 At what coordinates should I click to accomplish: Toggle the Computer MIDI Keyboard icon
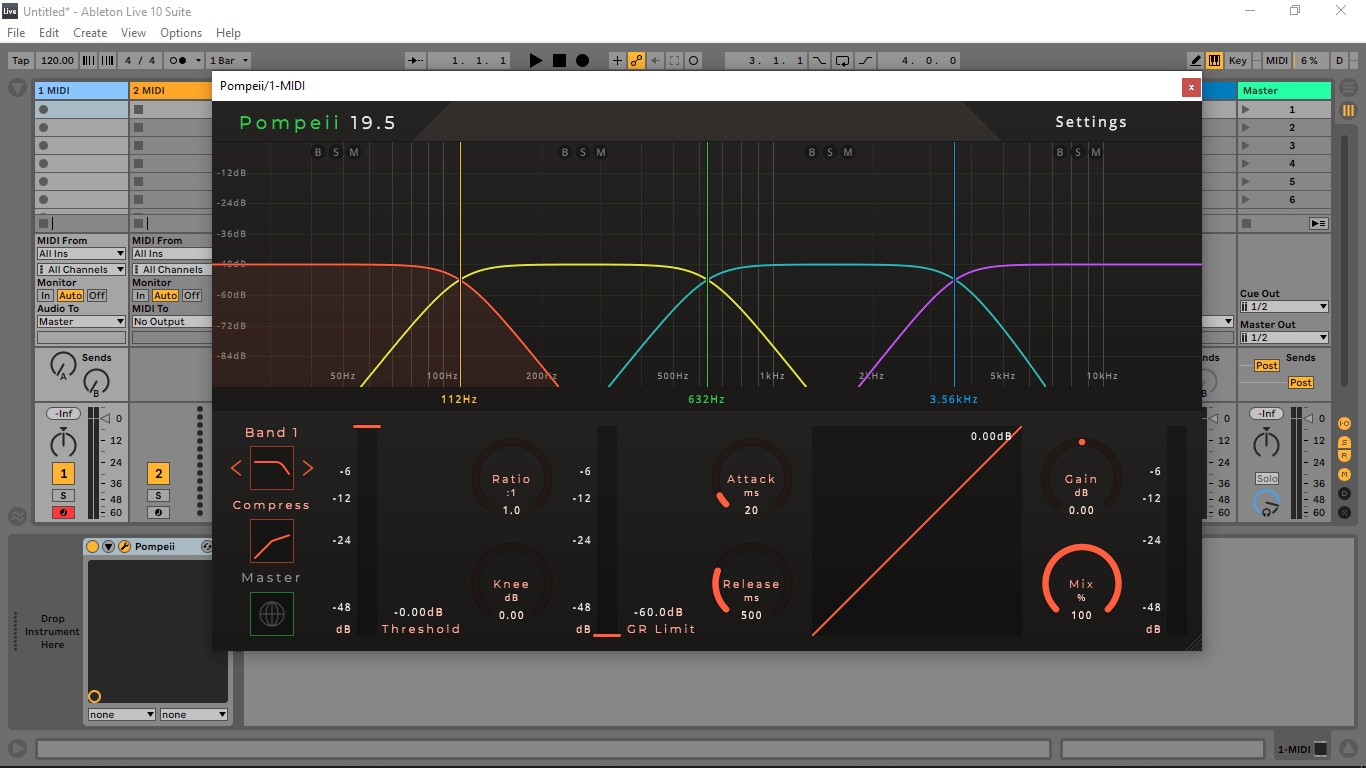pos(1215,60)
